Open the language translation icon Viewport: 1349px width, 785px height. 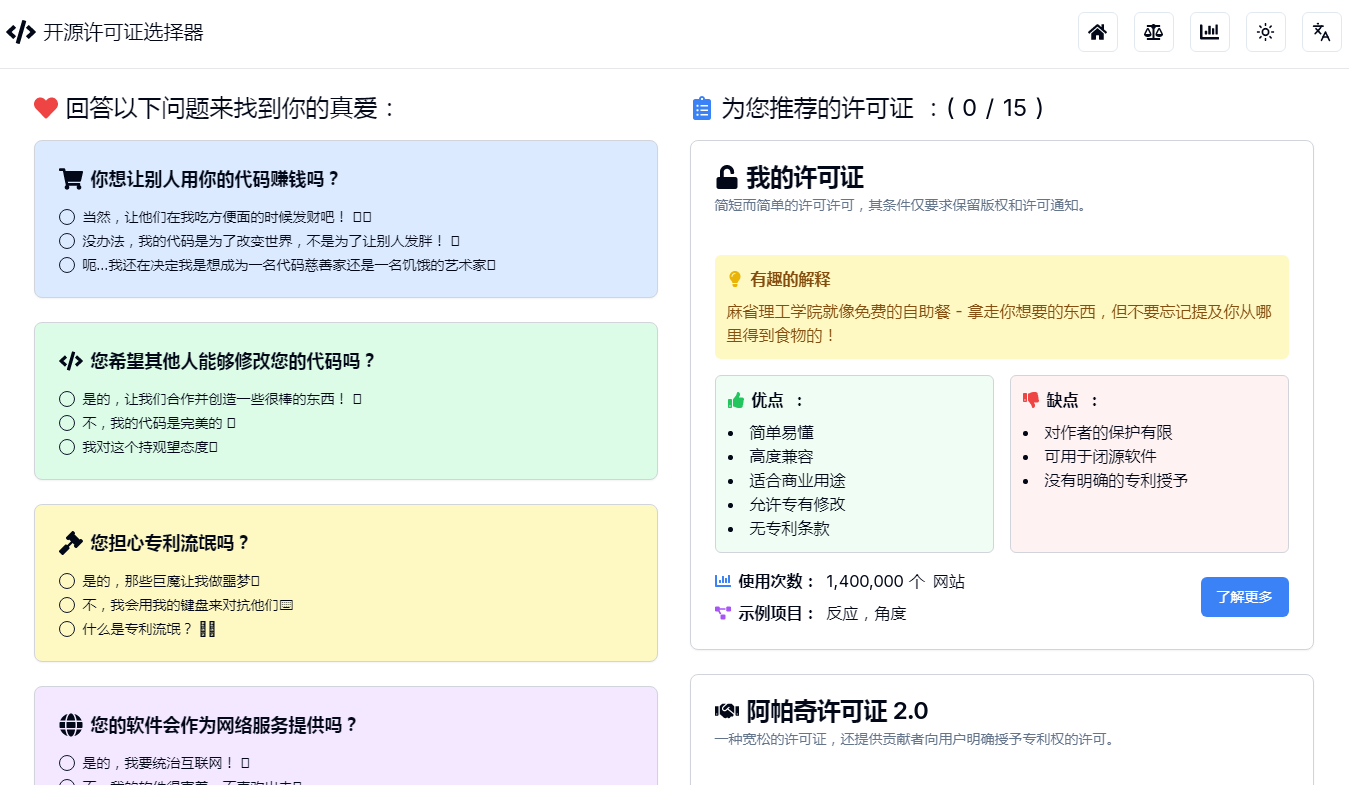click(1321, 32)
